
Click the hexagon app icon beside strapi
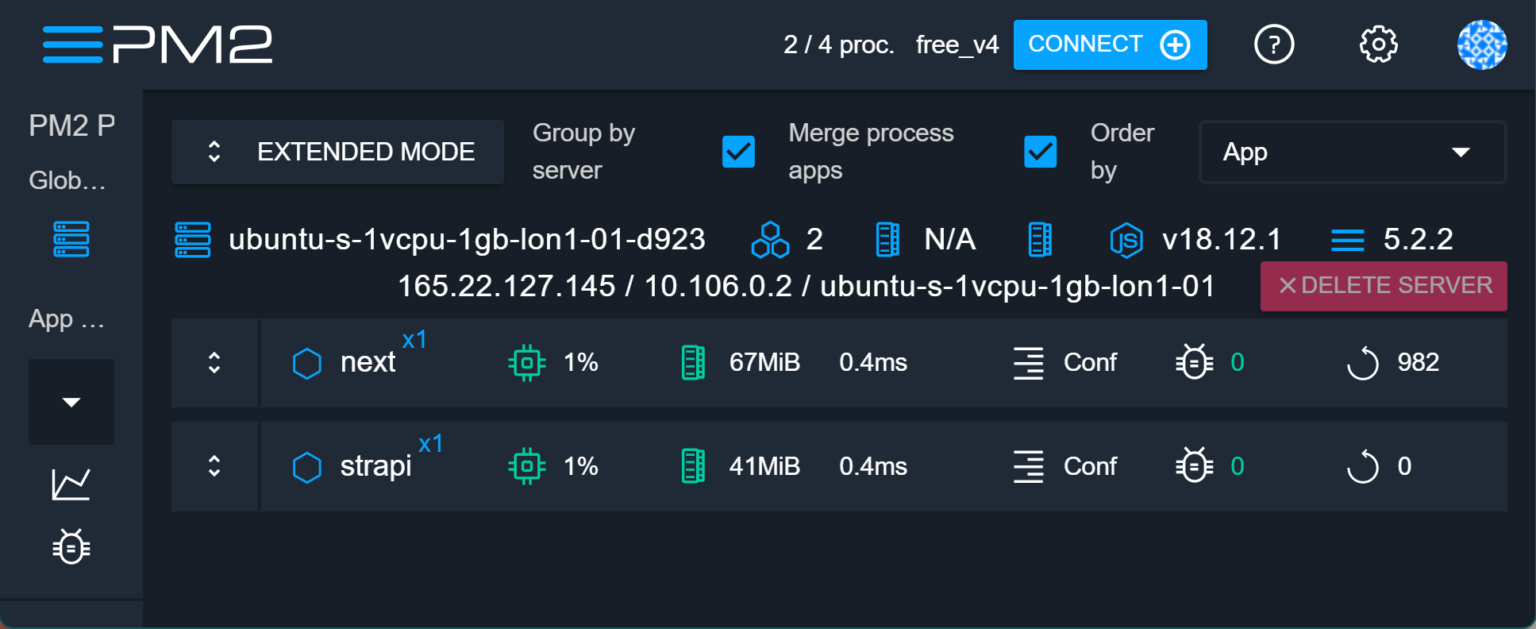click(x=307, y=466)
